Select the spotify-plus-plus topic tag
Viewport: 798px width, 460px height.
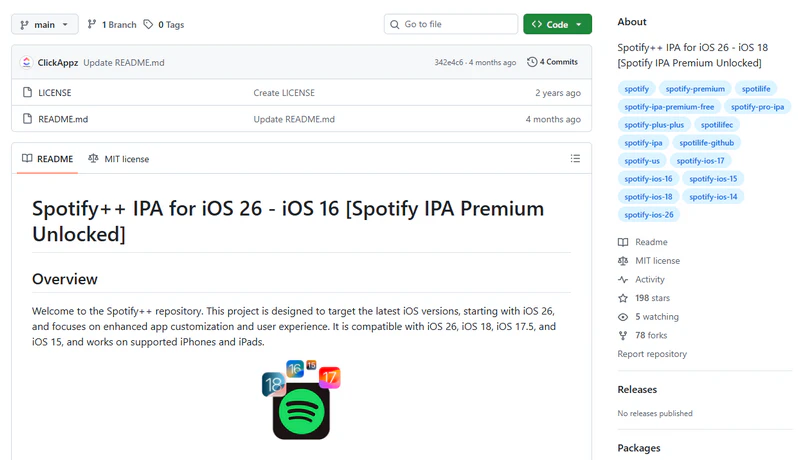coord(654,125)
